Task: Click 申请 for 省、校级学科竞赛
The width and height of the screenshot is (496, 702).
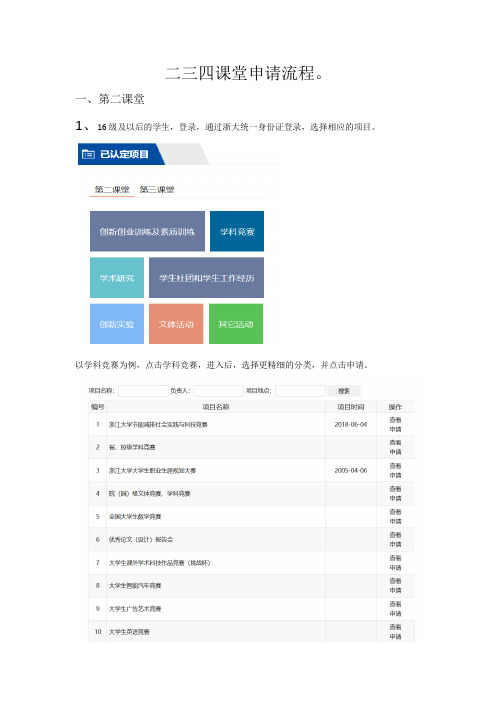Action: pos(395,452)
